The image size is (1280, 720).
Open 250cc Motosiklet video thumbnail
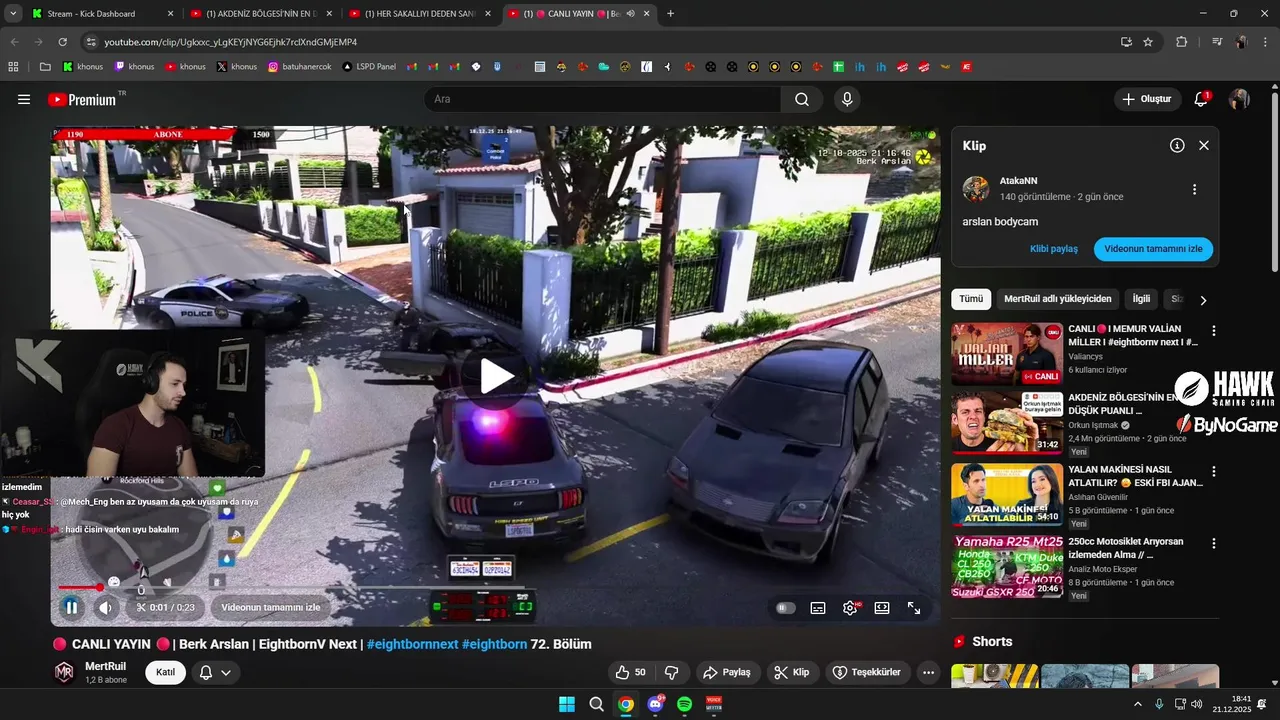coord(1007,567)
